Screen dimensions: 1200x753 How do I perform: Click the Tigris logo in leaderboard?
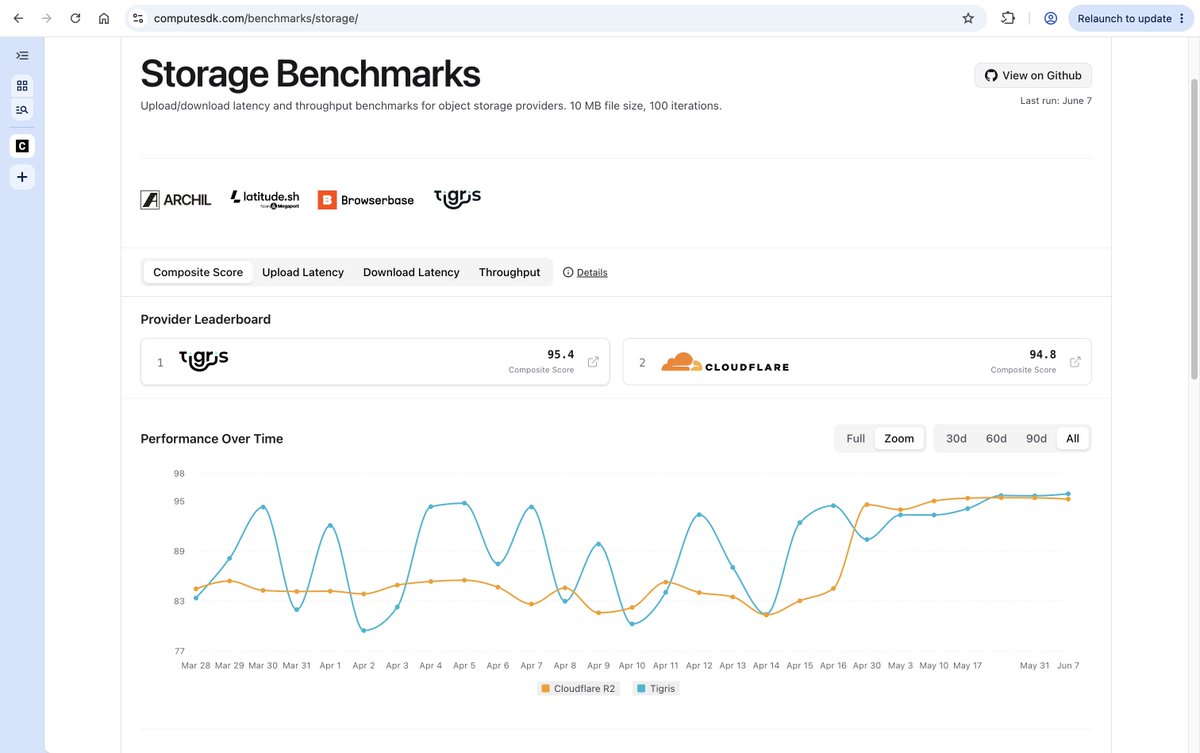click(204, 360)
